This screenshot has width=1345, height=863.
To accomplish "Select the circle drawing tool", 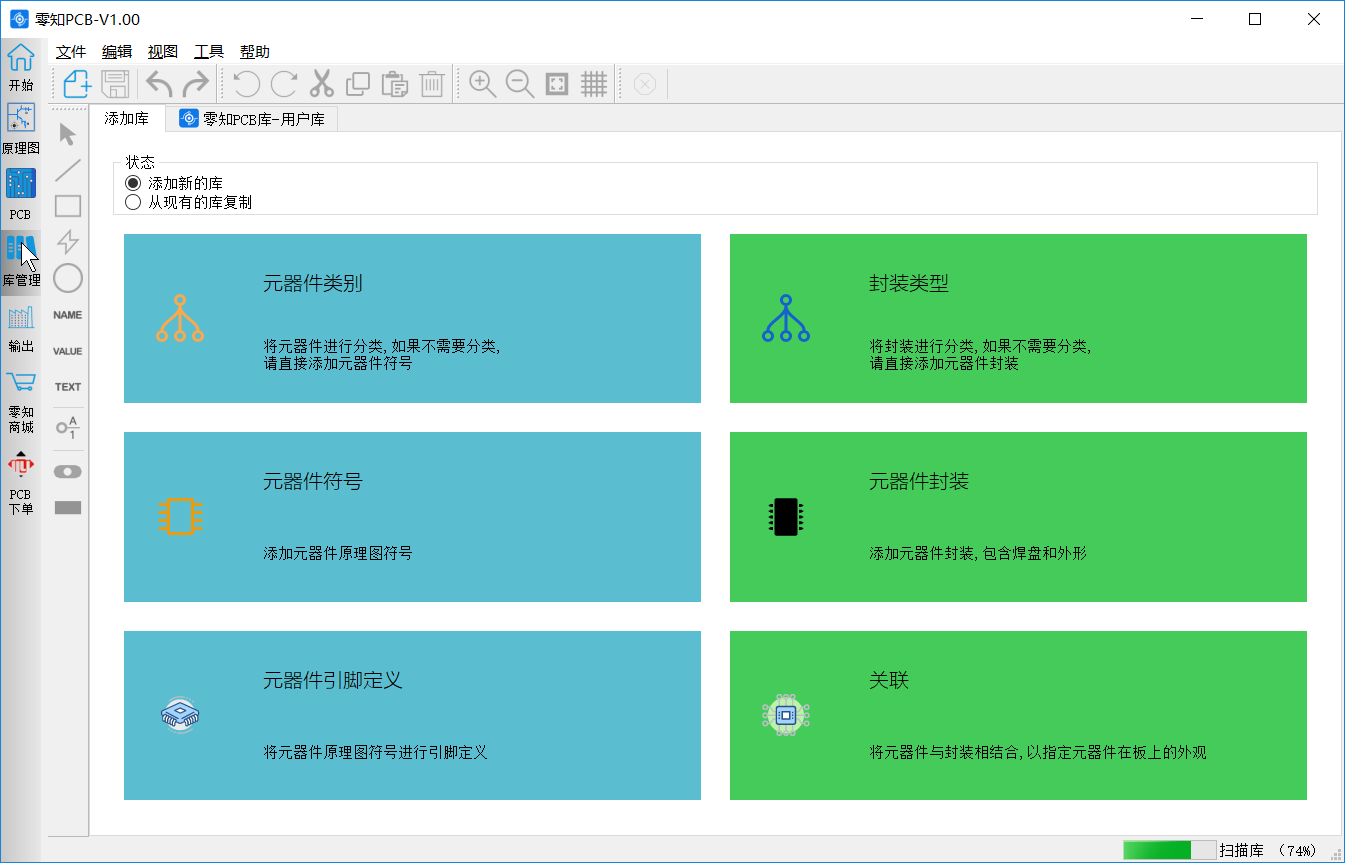I will pyautogui.click(x=68, y=278).
